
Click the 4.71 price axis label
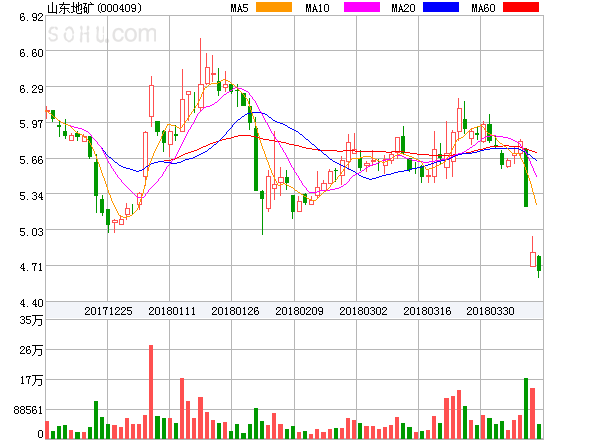click(31, 267)
